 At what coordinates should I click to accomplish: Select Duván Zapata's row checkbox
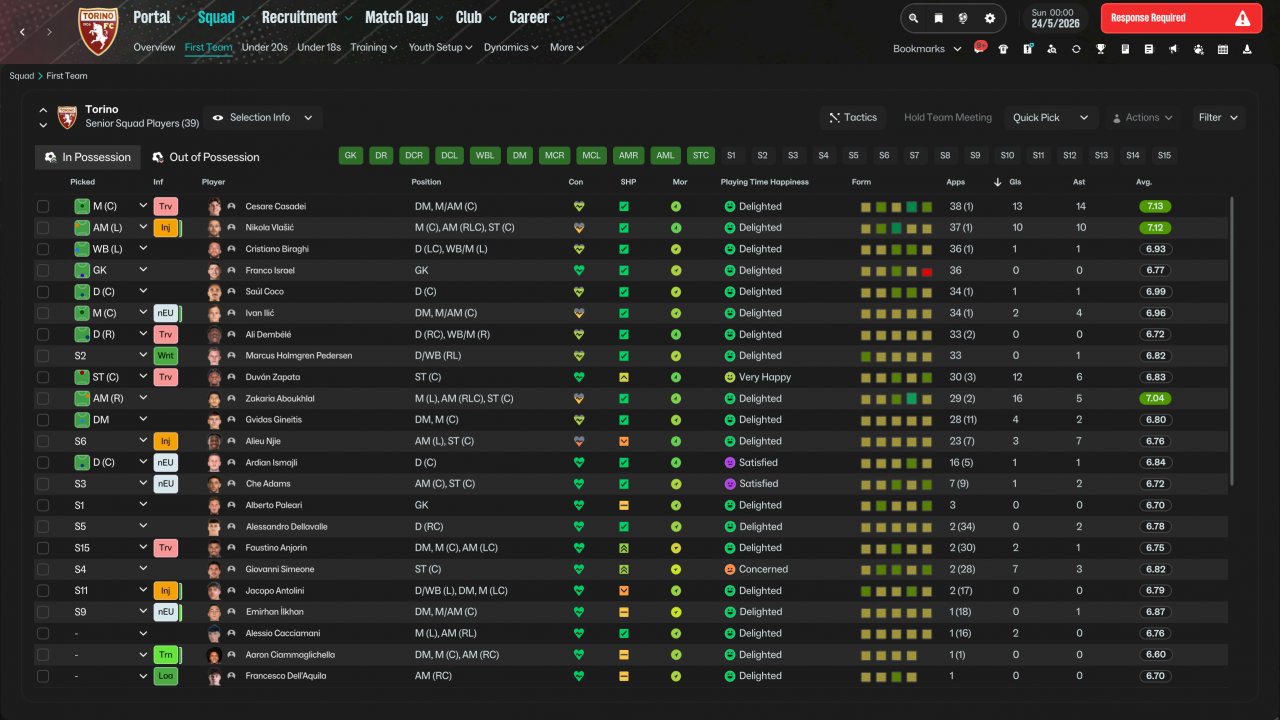43,377
